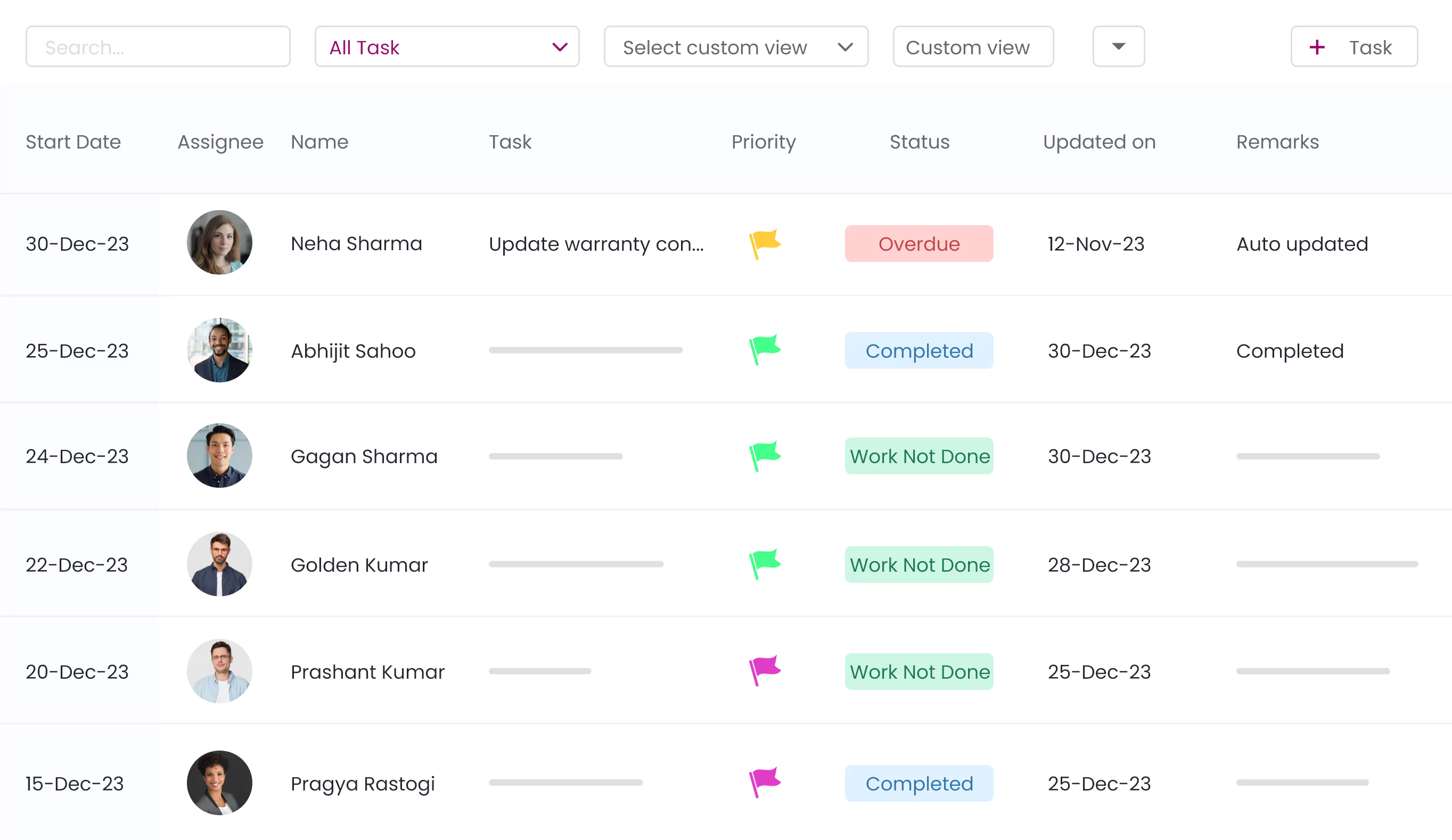Open the All Task filter dropdown
This screenshot has width=1452, height=840.
point(447,47)
